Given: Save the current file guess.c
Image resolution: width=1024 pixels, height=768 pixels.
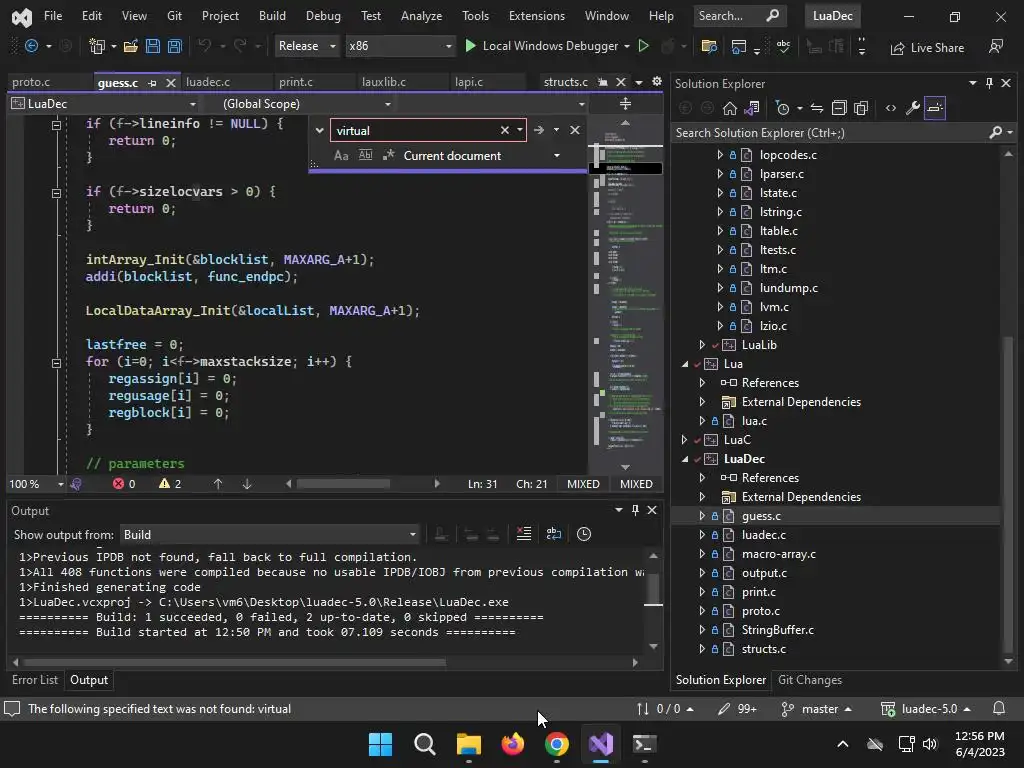Looking at the screenshot, I should (x=153, y=46).
